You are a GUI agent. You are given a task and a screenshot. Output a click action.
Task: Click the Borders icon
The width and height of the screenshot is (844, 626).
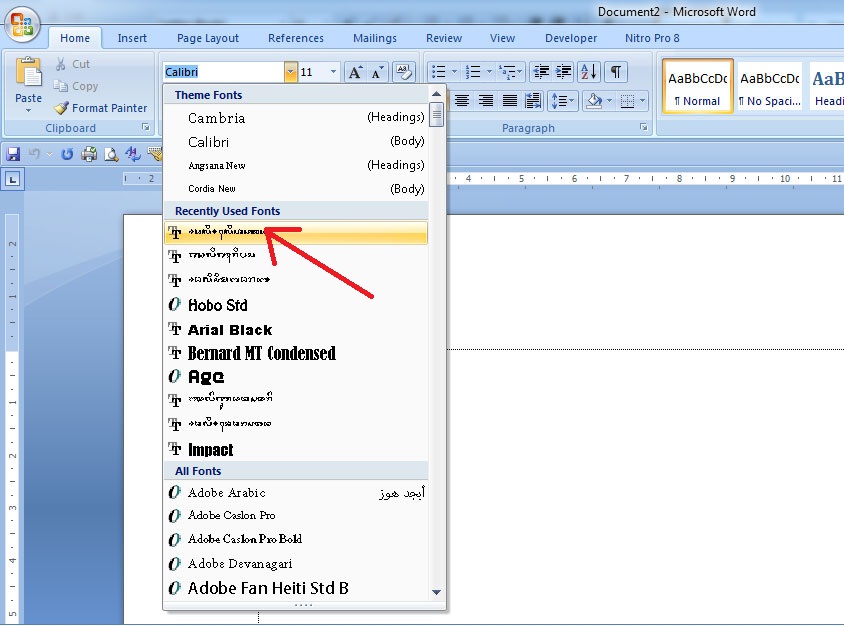(x=627, y=101)
